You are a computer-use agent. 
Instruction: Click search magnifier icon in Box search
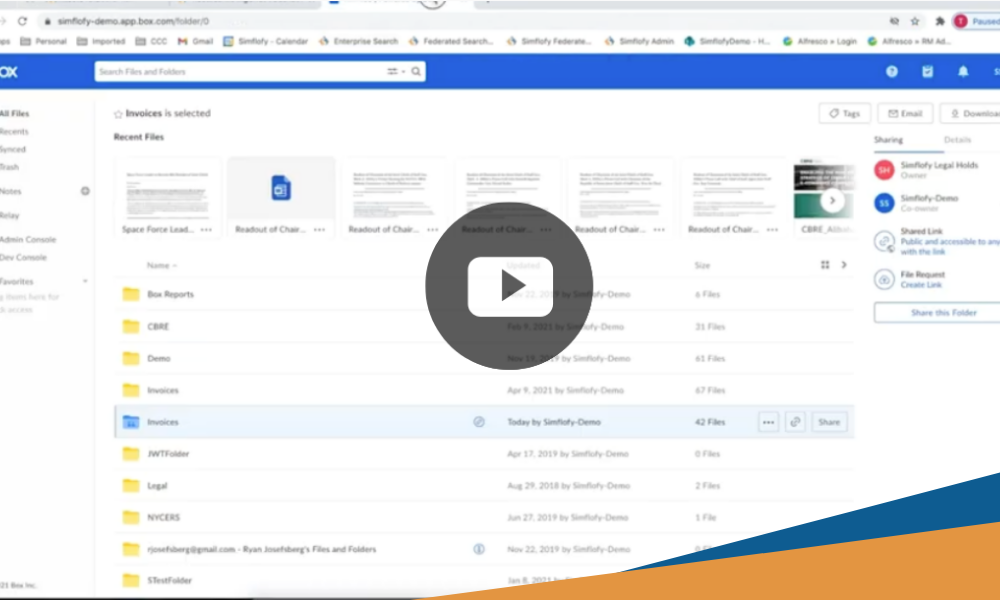(x=416, y=71)
